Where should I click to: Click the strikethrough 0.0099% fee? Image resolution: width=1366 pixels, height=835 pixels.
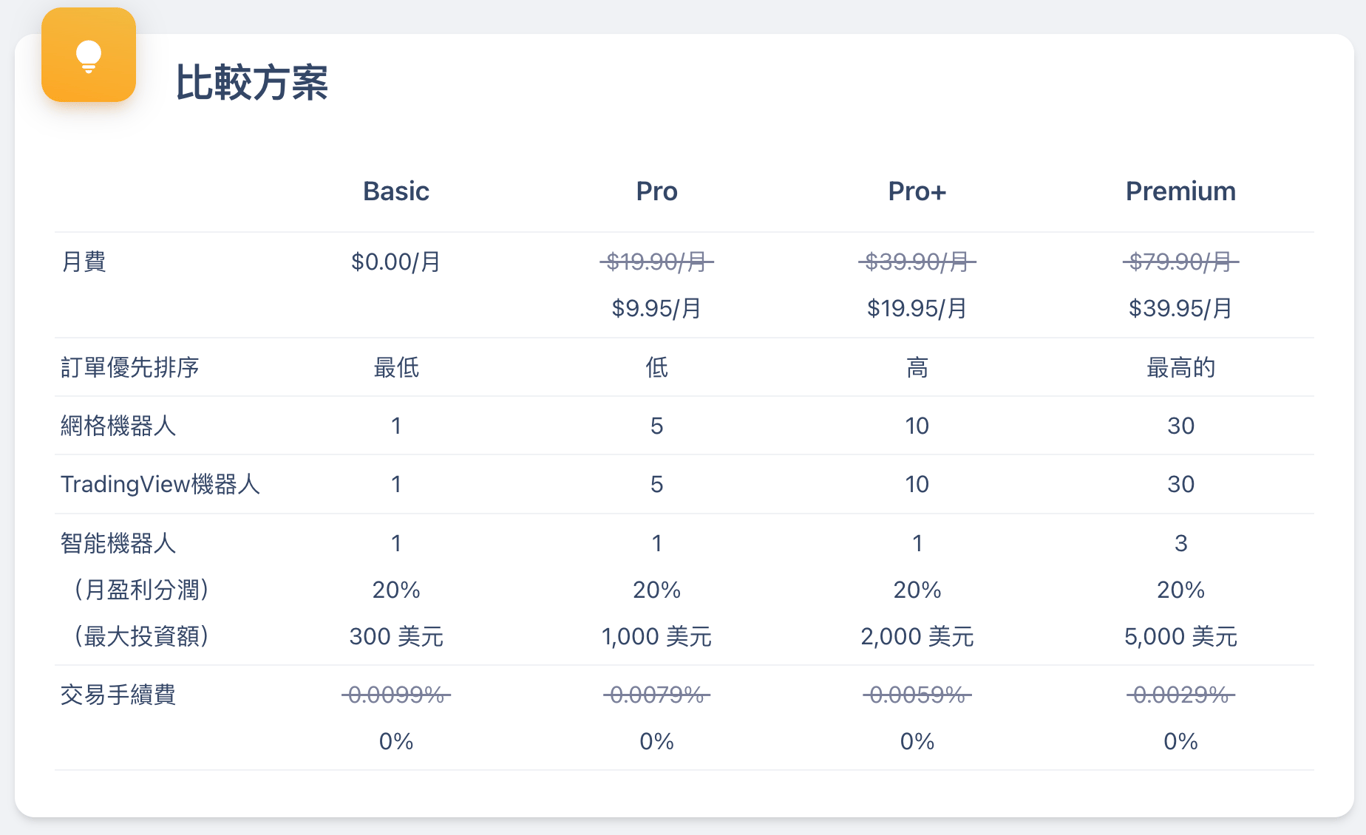pyautogui.click(x=396, y=695)
